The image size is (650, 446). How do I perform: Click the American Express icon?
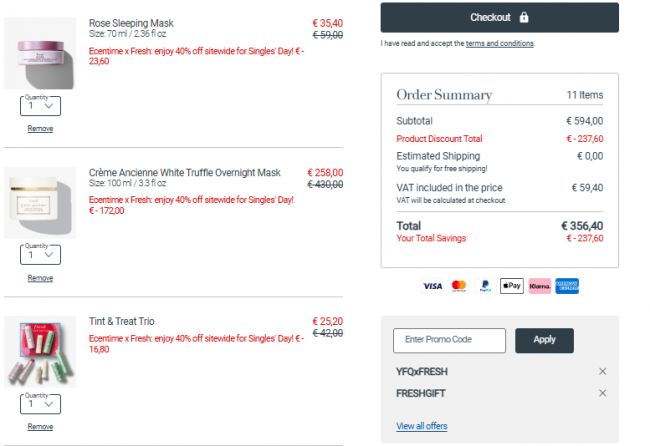tap(567, 286)
